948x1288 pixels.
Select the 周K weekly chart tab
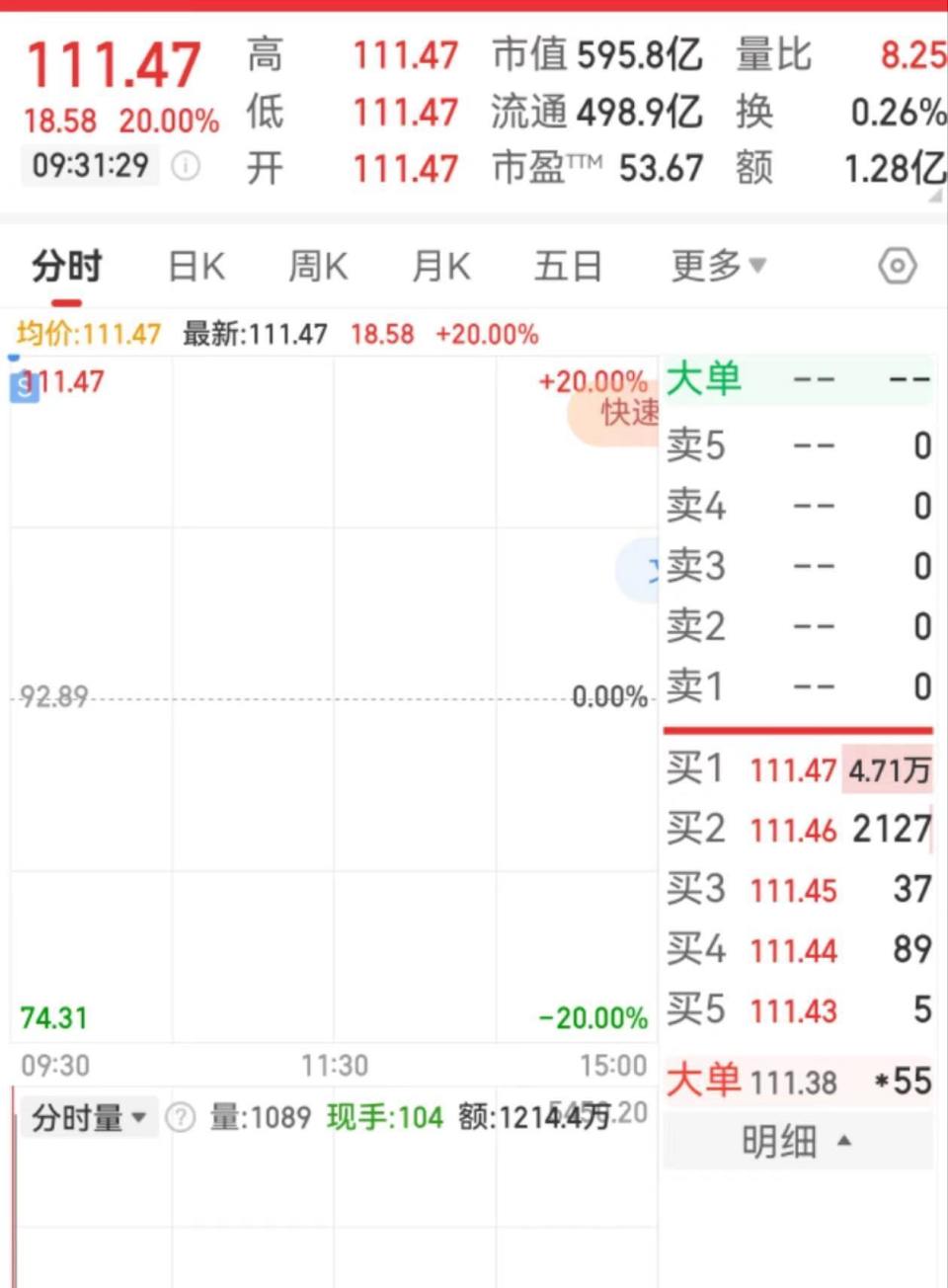pos(317,266)
